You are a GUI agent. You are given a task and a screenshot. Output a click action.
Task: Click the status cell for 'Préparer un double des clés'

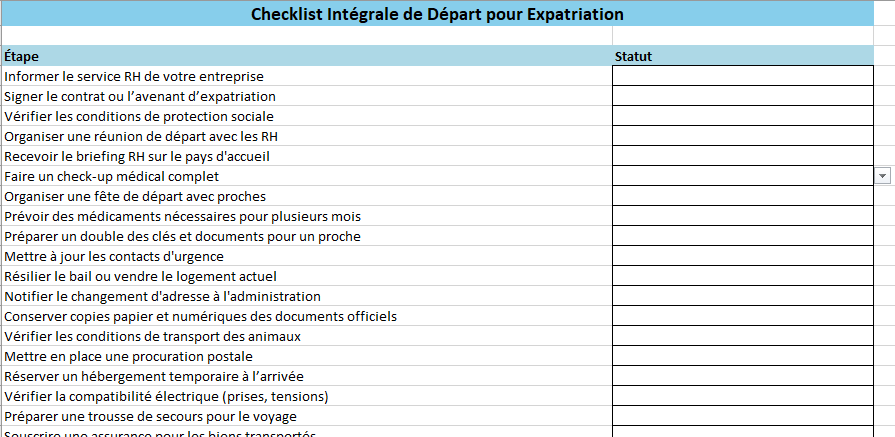coord(742,236)
